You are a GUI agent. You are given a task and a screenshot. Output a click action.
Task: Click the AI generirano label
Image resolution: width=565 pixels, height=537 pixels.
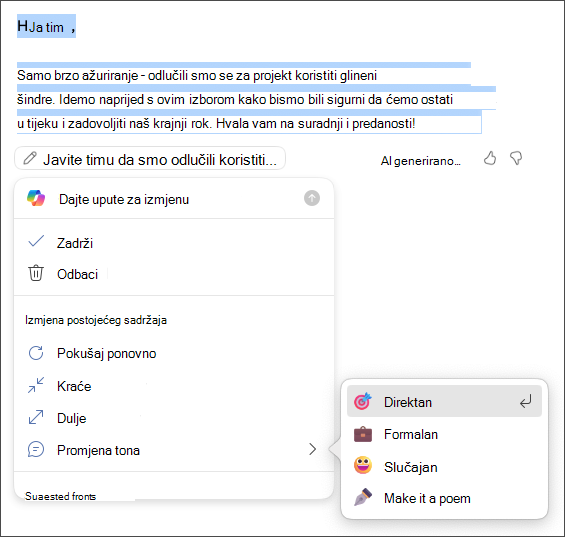[421, 161]
